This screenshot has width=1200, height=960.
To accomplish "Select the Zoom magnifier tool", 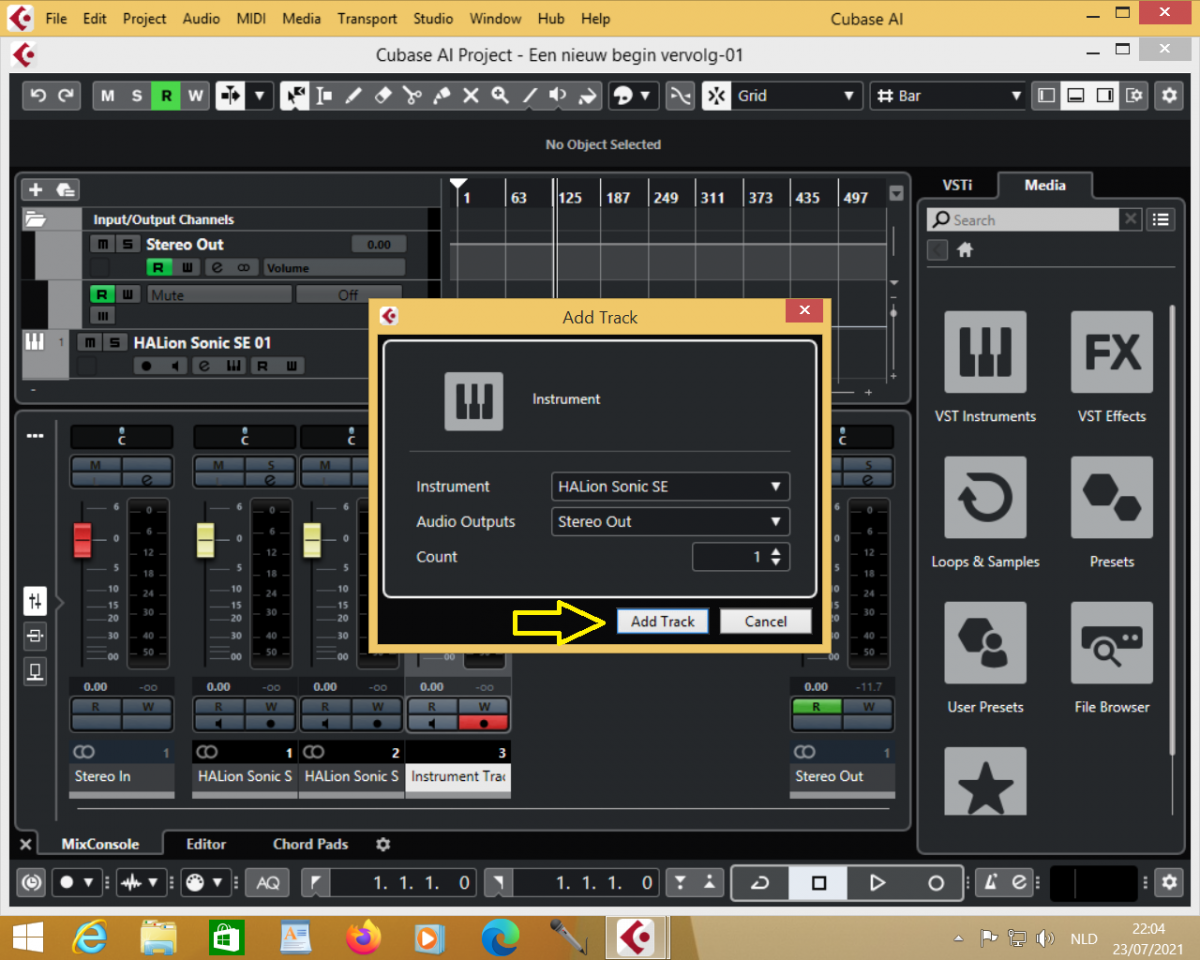I will point(500,96).
